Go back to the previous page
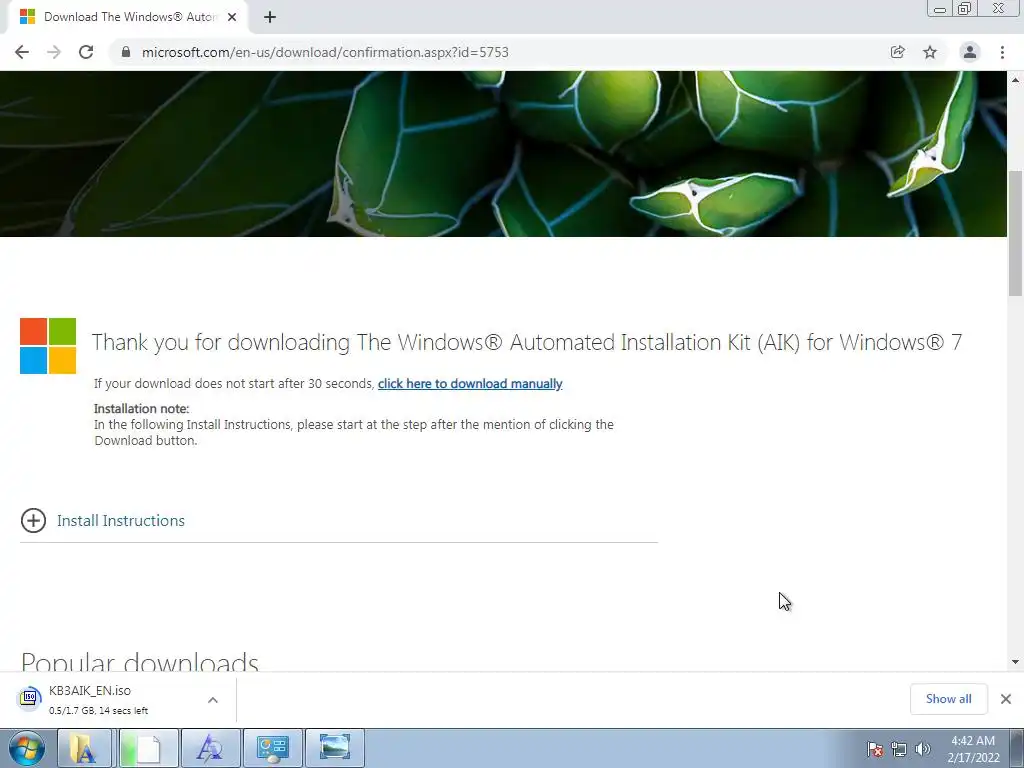Image resolution: width=1024 pixels, height=768 pixels. 22,52
